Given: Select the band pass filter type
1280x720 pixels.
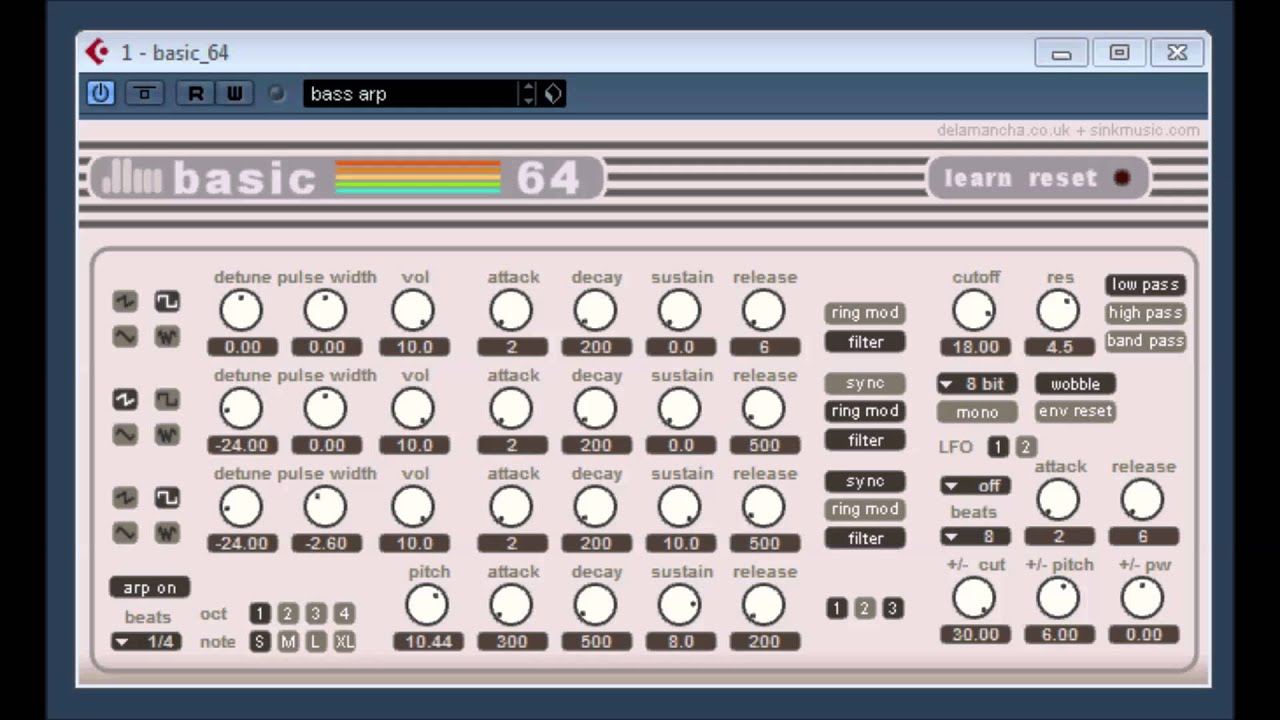Looking at the screenshot, I should (1145, 341).
